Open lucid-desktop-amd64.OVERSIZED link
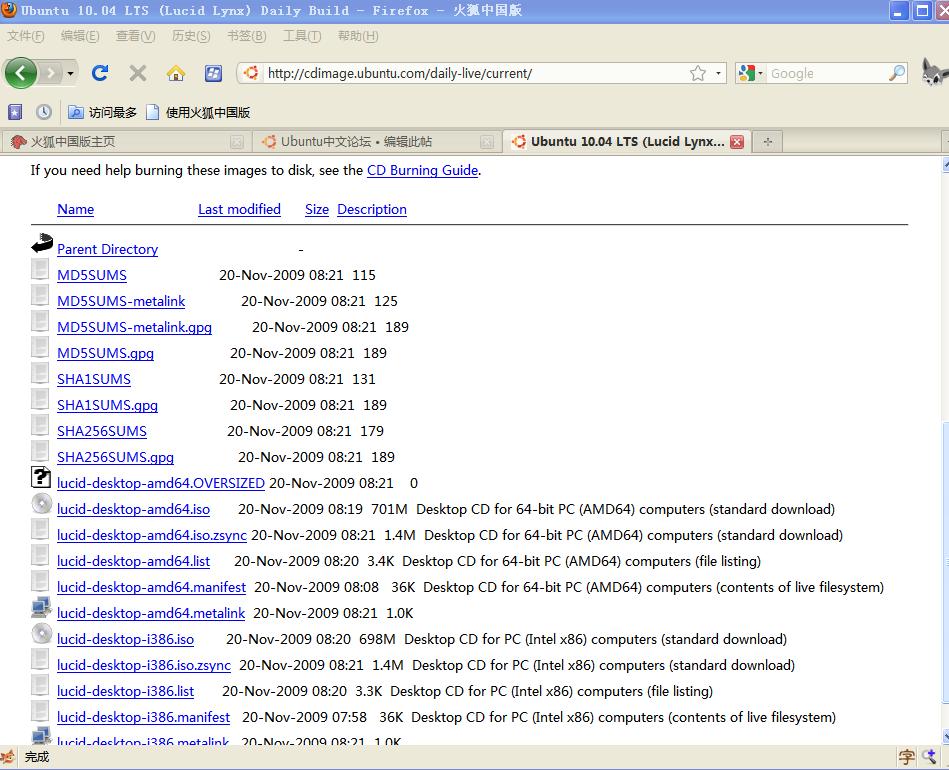This screenshot has width=949, height=770. tap(160, 484)
